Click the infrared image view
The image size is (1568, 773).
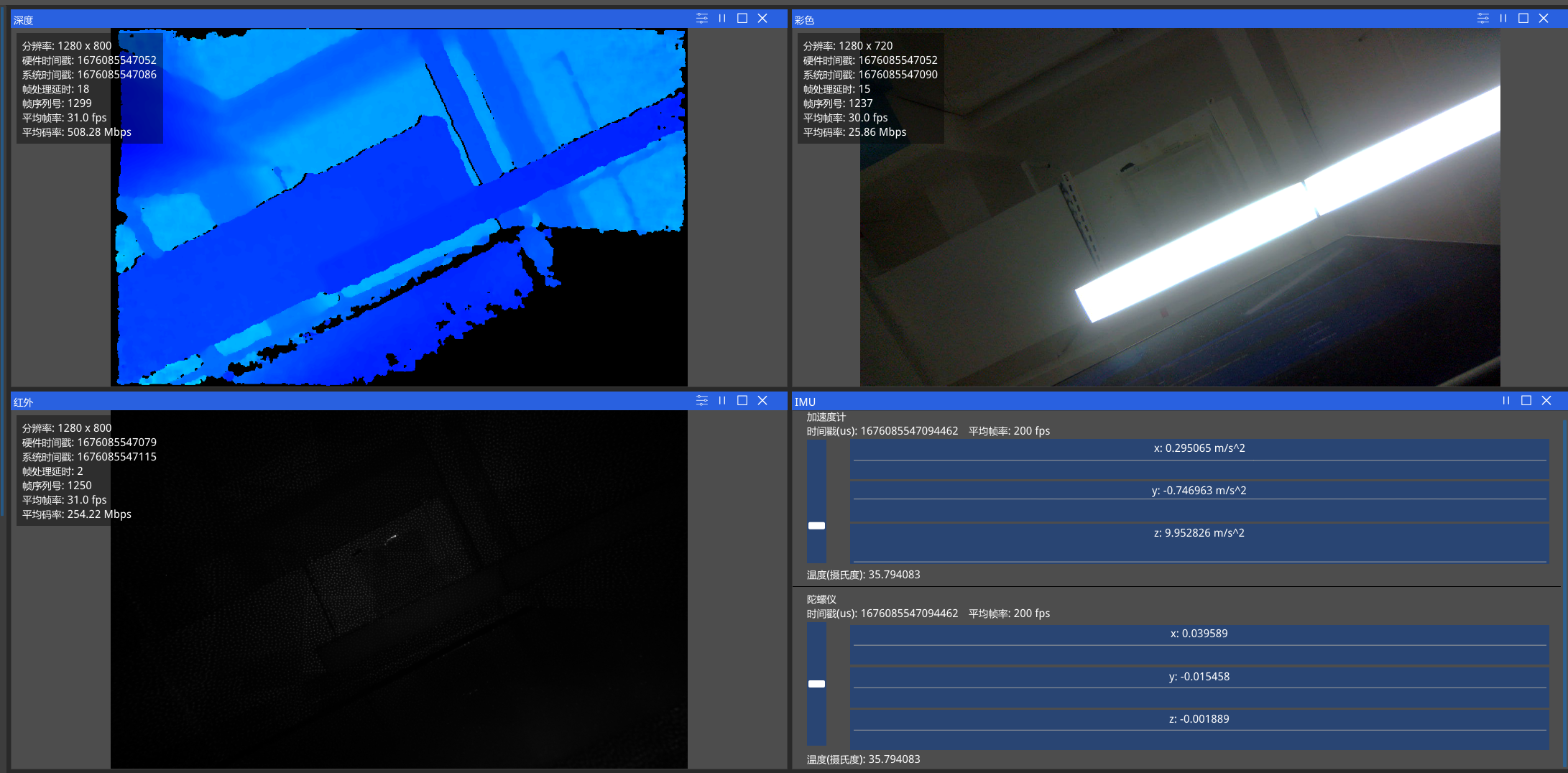[399, 590]
